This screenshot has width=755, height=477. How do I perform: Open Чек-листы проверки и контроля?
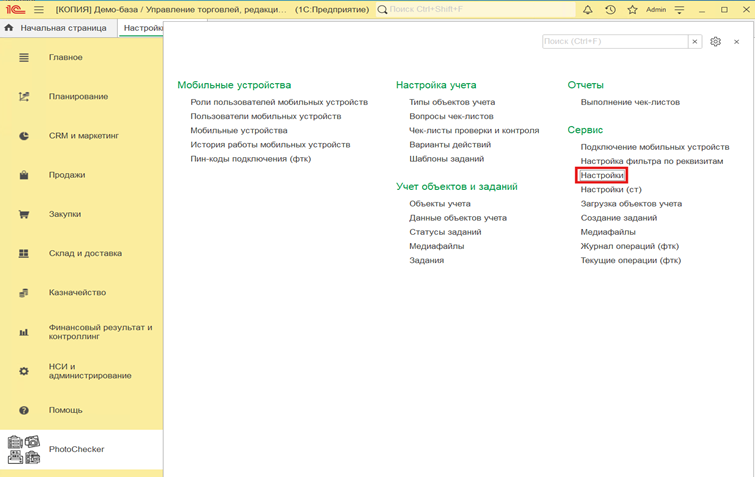473,130
